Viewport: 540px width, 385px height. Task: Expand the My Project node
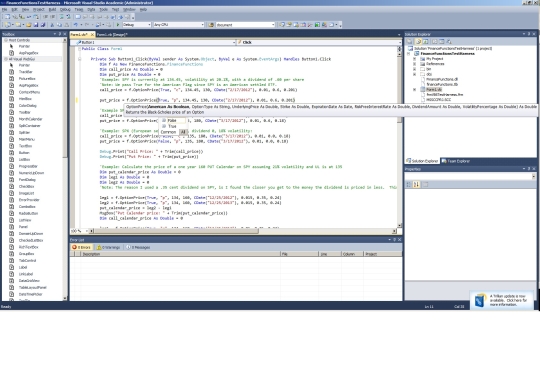click(x=414, y=59)
